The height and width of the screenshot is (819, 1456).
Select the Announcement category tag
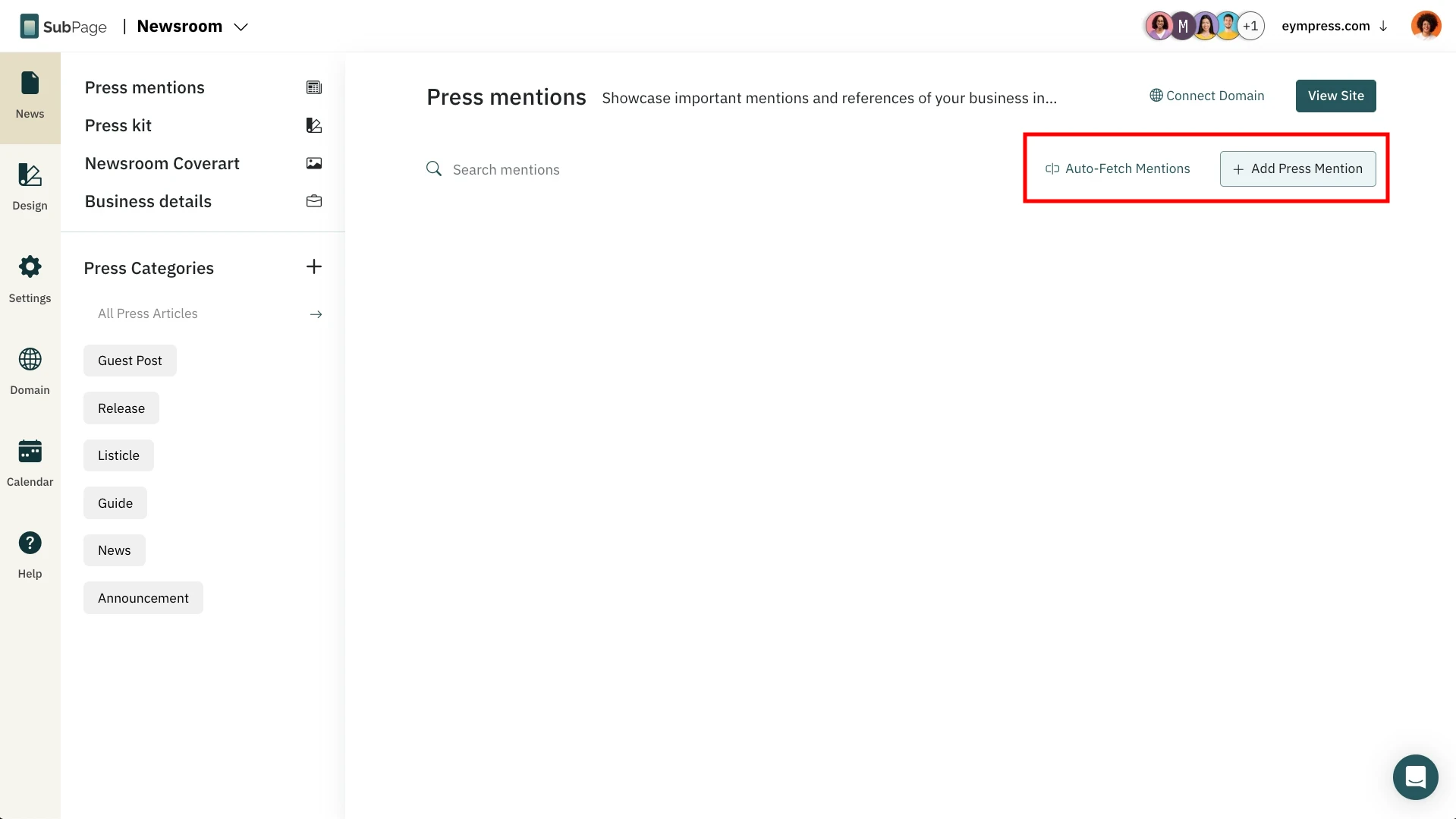pyautogui.click(x=143, y=598)
